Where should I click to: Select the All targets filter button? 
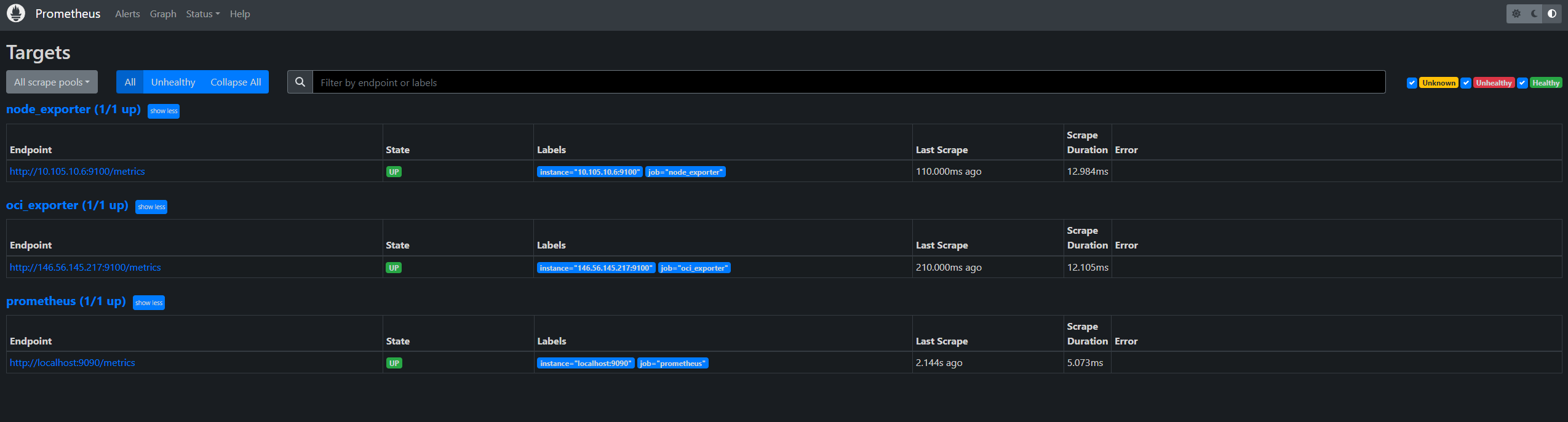point(130,82)
